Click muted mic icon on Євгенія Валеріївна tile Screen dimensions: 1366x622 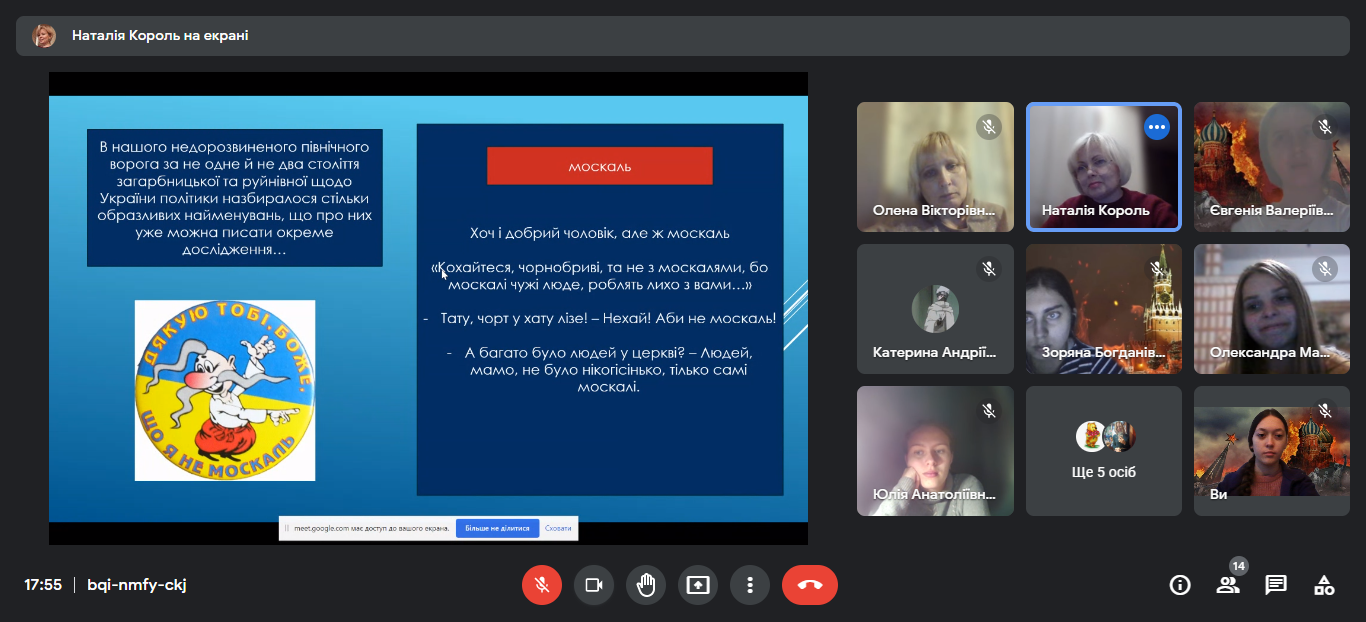tap(1325, 127)
